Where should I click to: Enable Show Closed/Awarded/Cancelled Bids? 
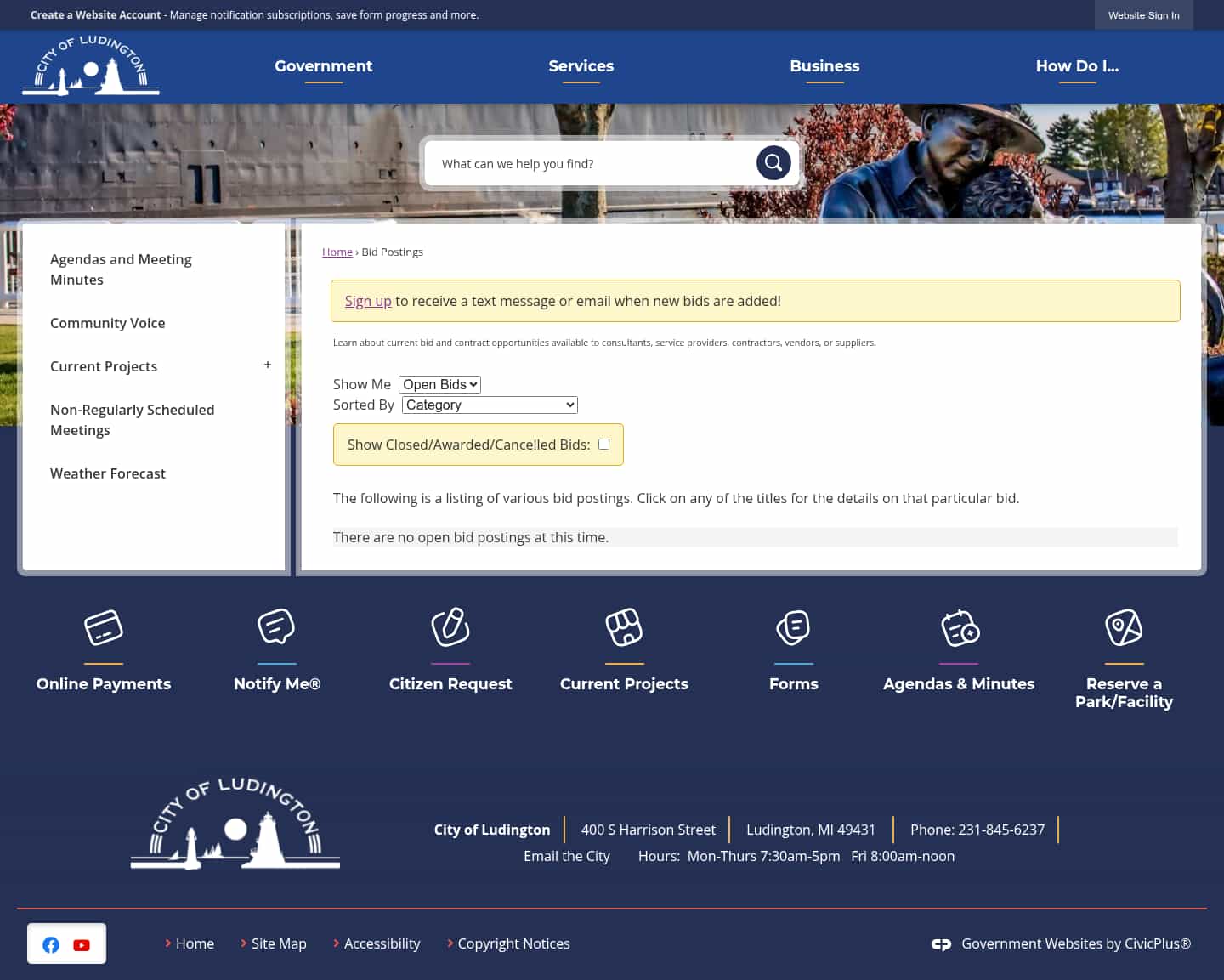point(603,444)
